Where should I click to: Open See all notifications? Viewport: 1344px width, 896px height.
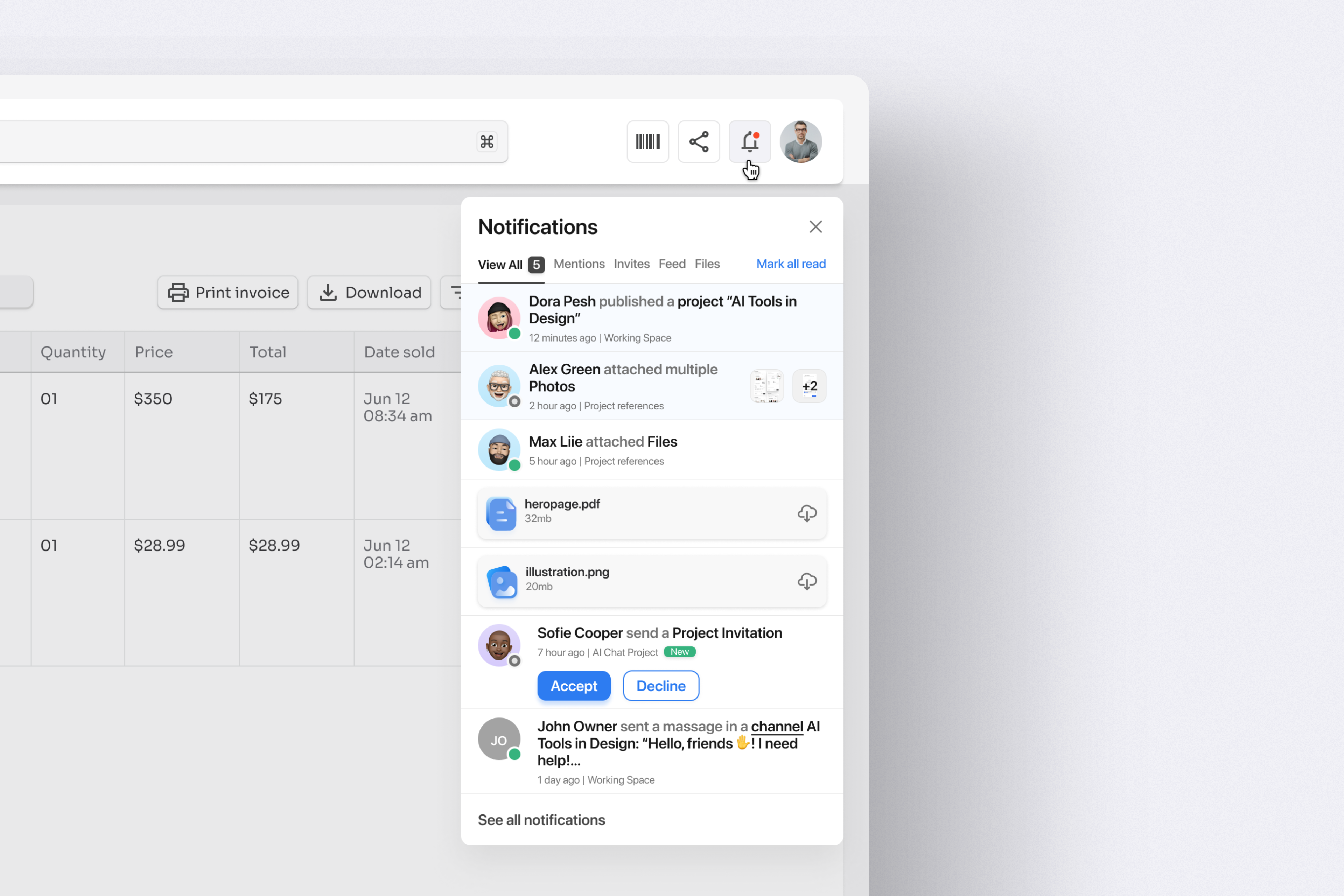541,819
